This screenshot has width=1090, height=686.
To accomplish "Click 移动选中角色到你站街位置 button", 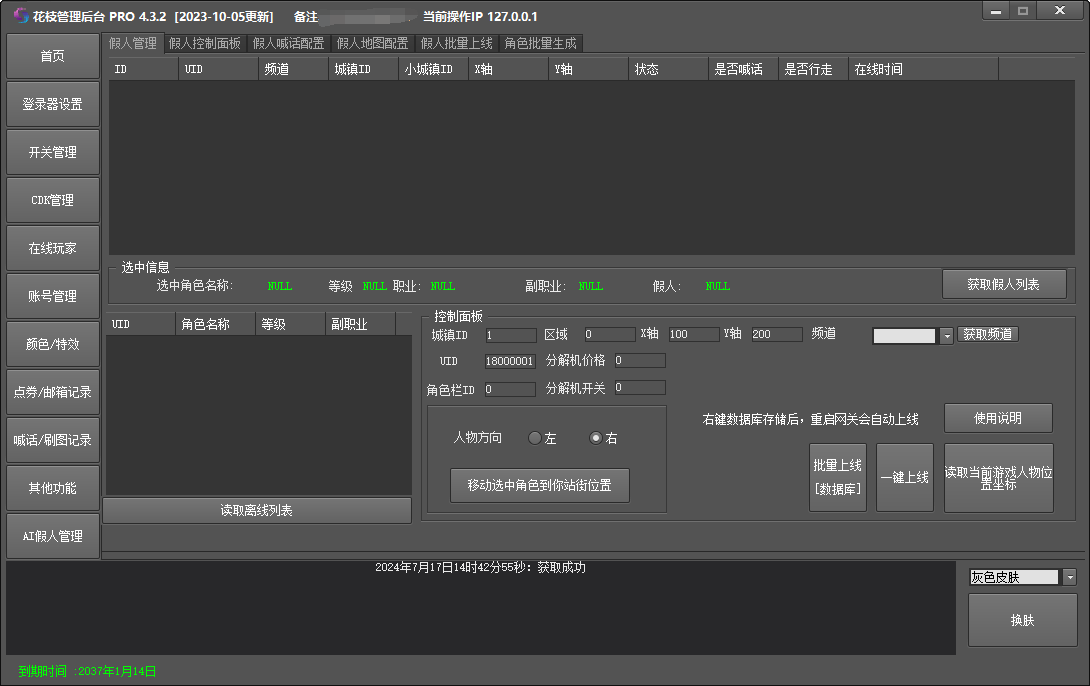I will pos(540,486).
